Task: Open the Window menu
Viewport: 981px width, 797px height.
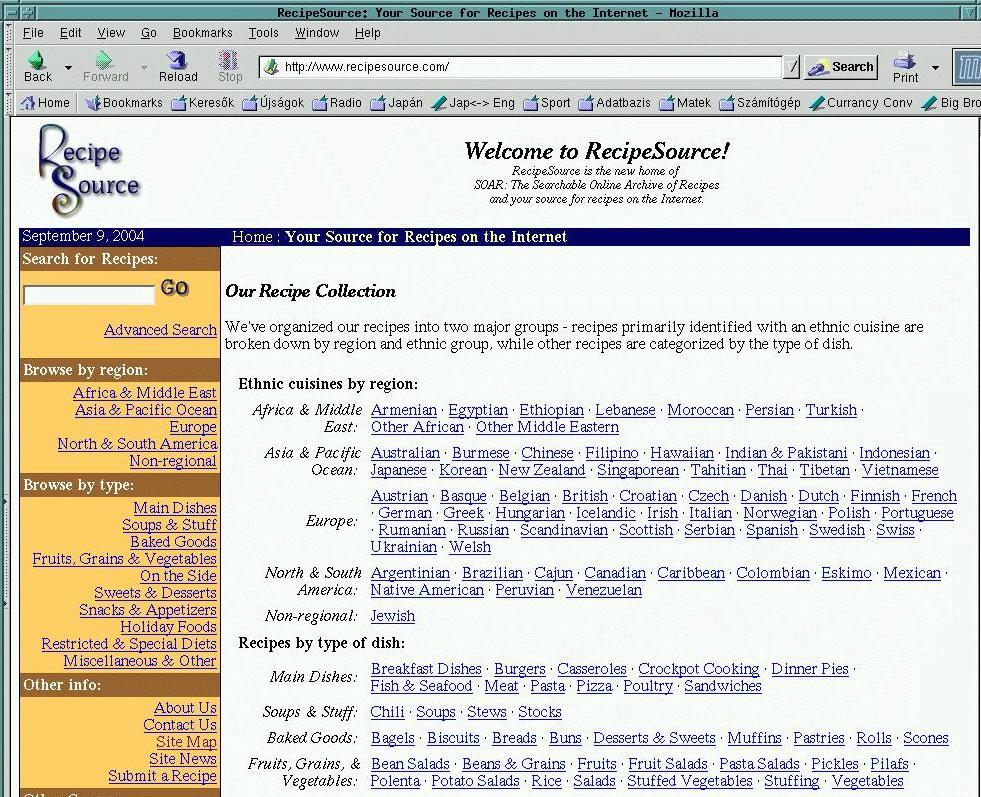Action: pyautogui.click(x=317, y=33)
